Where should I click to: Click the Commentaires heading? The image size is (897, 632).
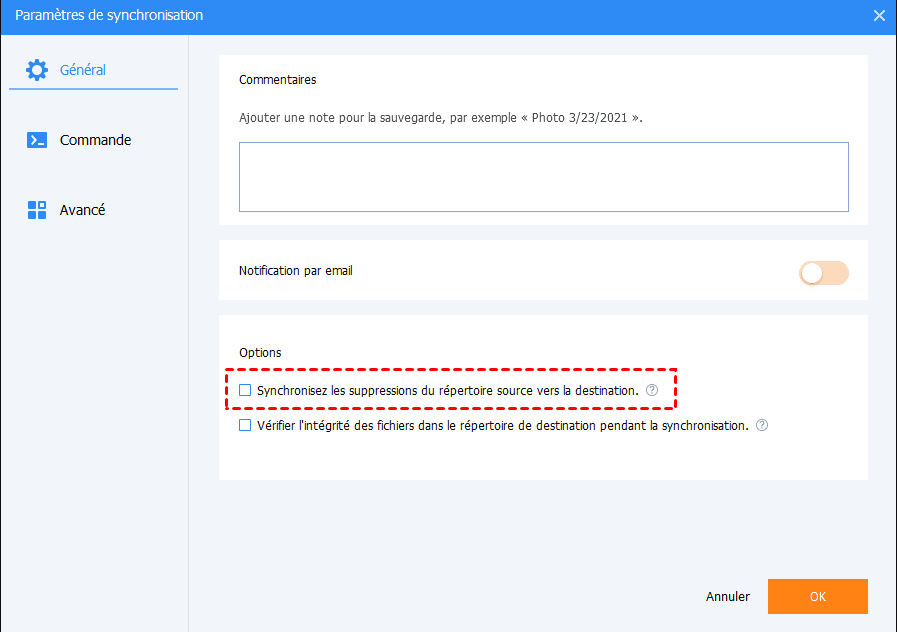click(x=277, y=80)
